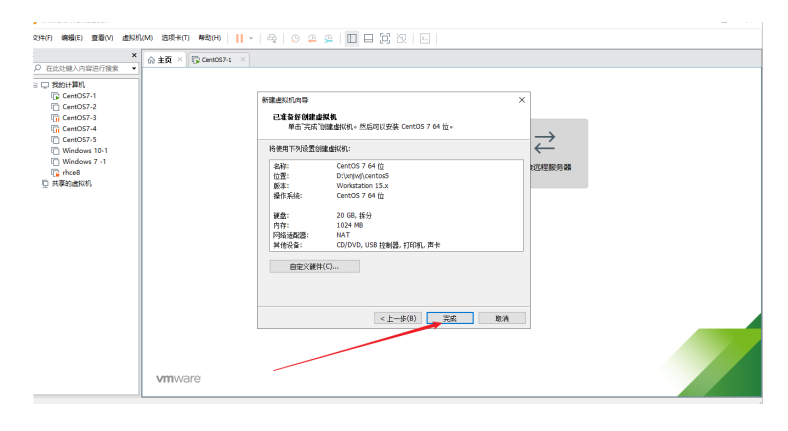This screenshot has height=431, width=788.
Task: Click the < 上一步(B) button
Action: tap(398, 318)
